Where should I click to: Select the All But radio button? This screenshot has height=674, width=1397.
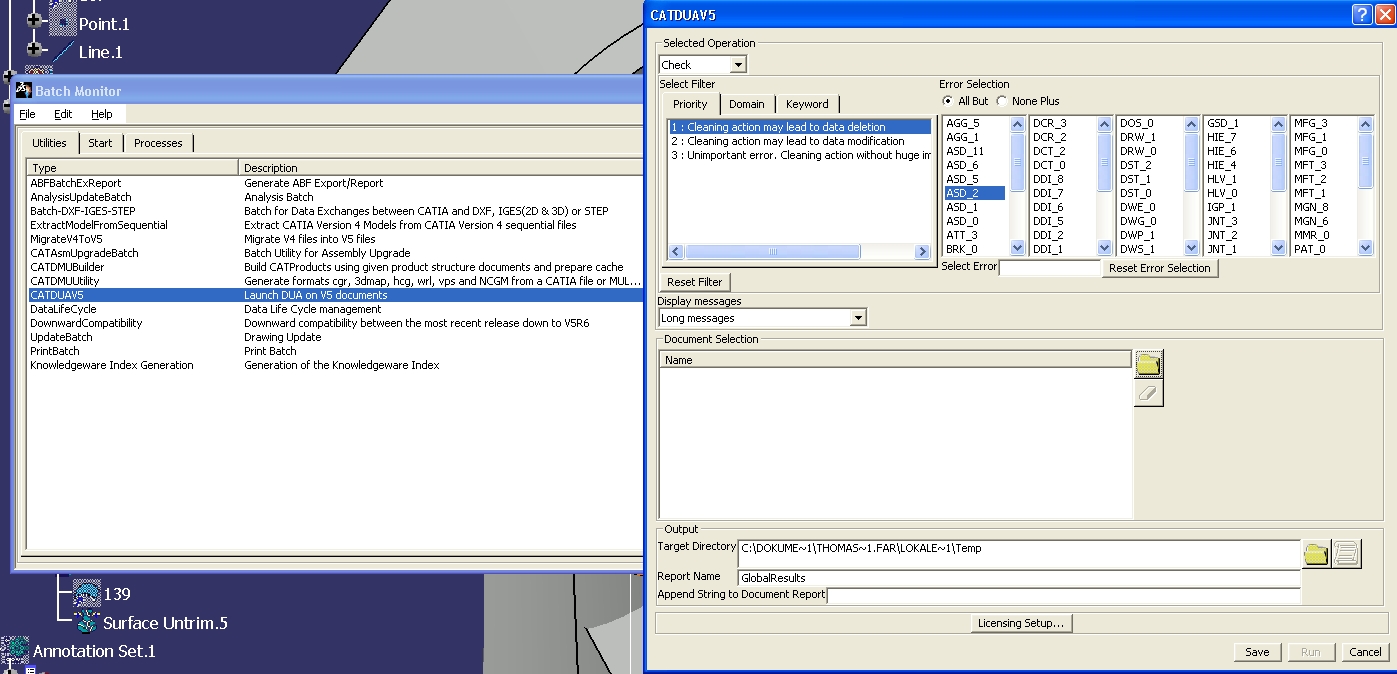point(948,101)
